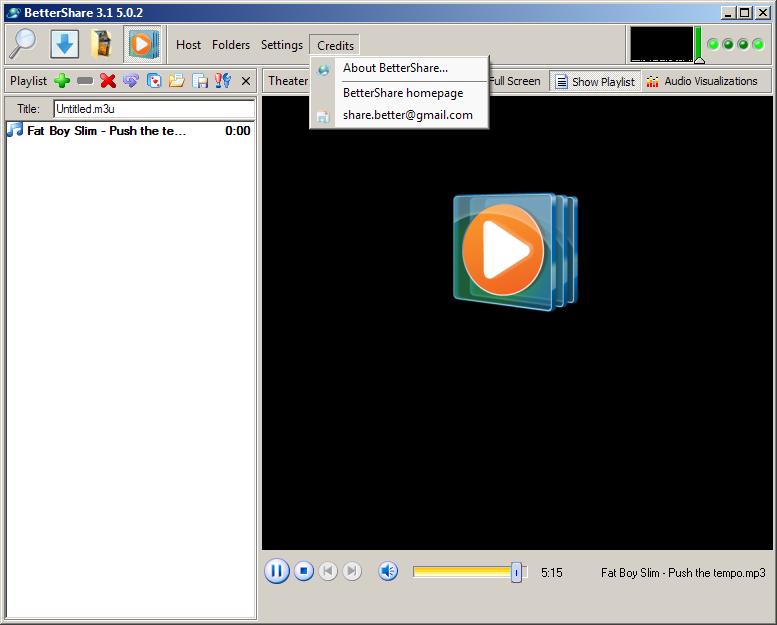Click the volume level triangle slider
The width and height of the screenshot is (777, 625).
[x=699, y=60]
